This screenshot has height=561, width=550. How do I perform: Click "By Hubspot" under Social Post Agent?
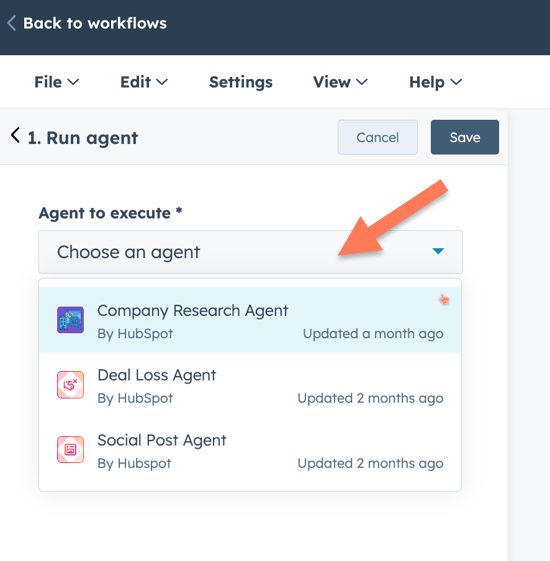click(x=135, y=463)
